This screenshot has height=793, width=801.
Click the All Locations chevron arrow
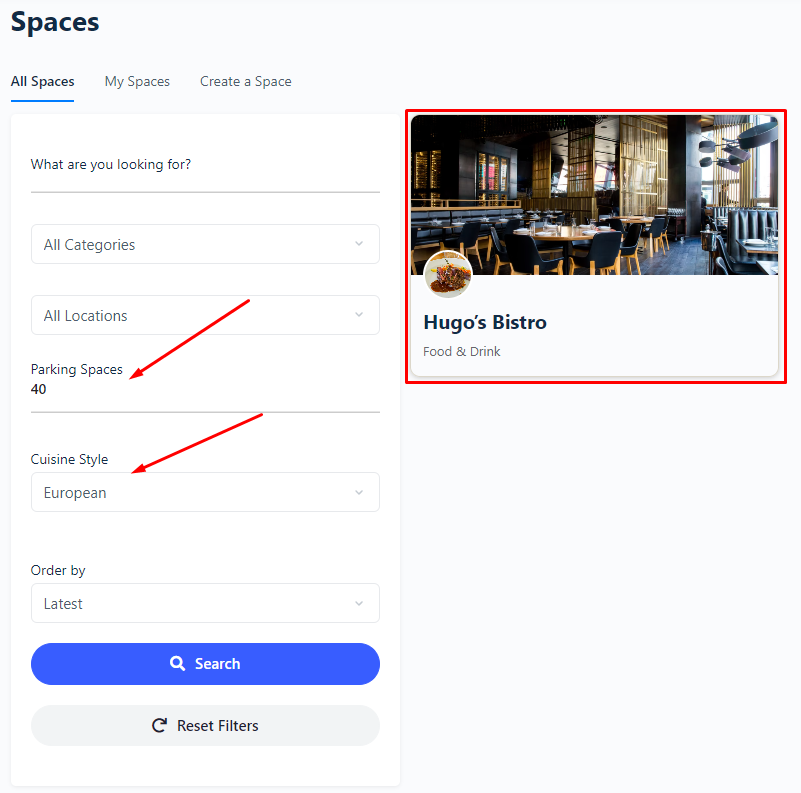[x=359, y=315]
